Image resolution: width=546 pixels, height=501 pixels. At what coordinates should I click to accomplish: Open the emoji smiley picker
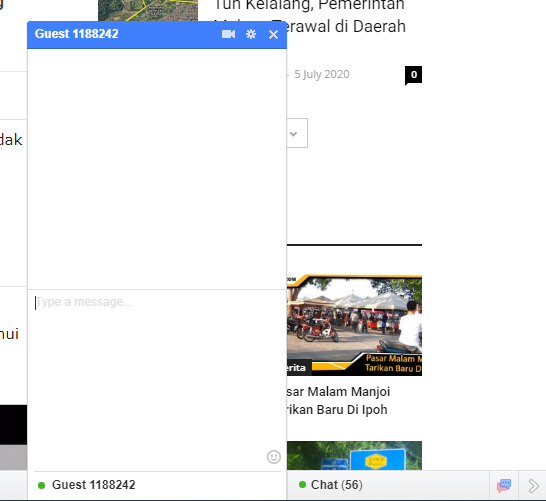(274, 457)
